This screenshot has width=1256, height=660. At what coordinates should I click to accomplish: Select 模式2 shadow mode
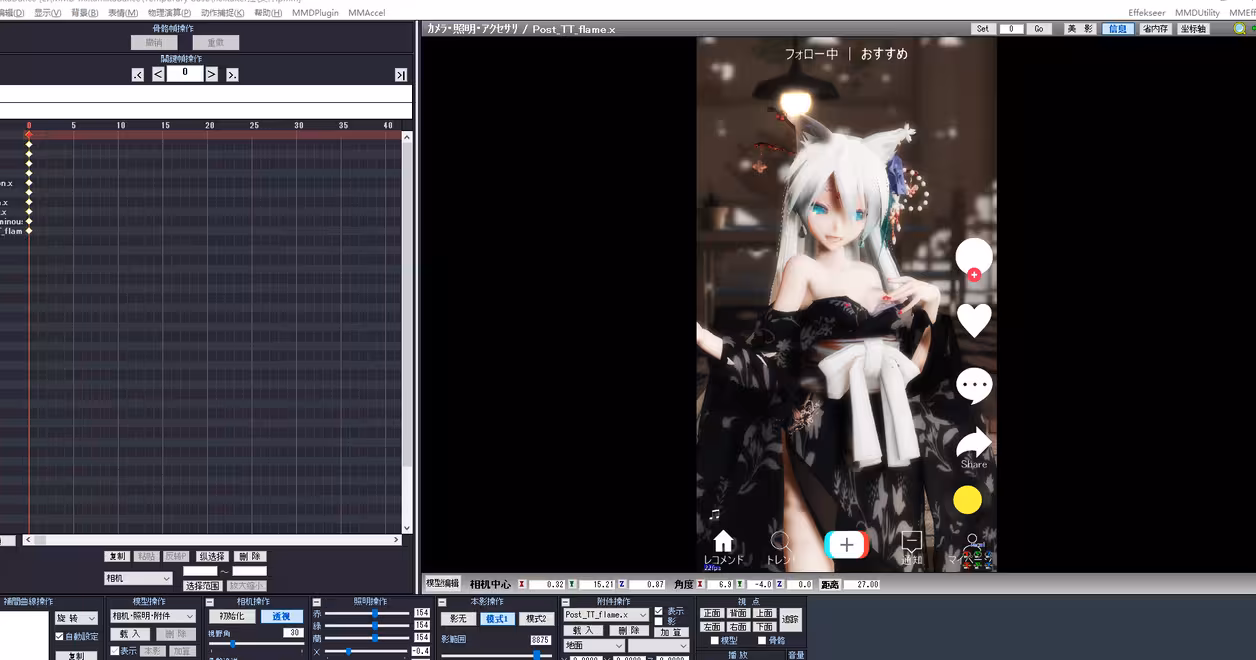pyautogui.click(x=536, y=619)
